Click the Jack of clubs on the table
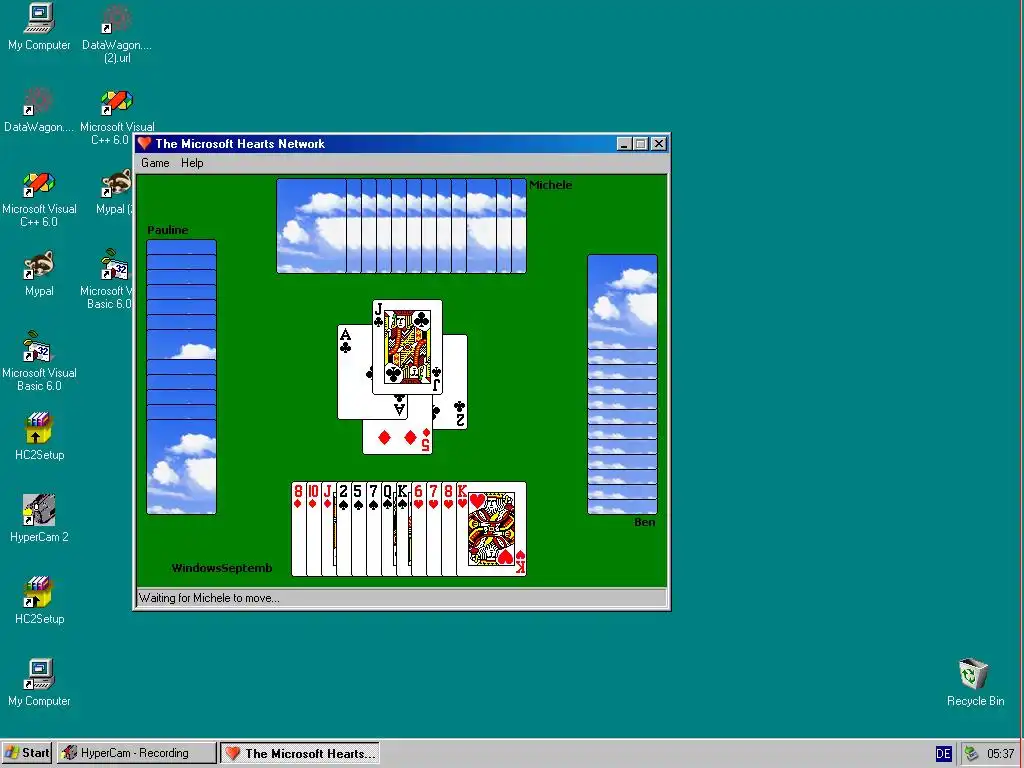1024x768 pixels. (x=407, y=347)
